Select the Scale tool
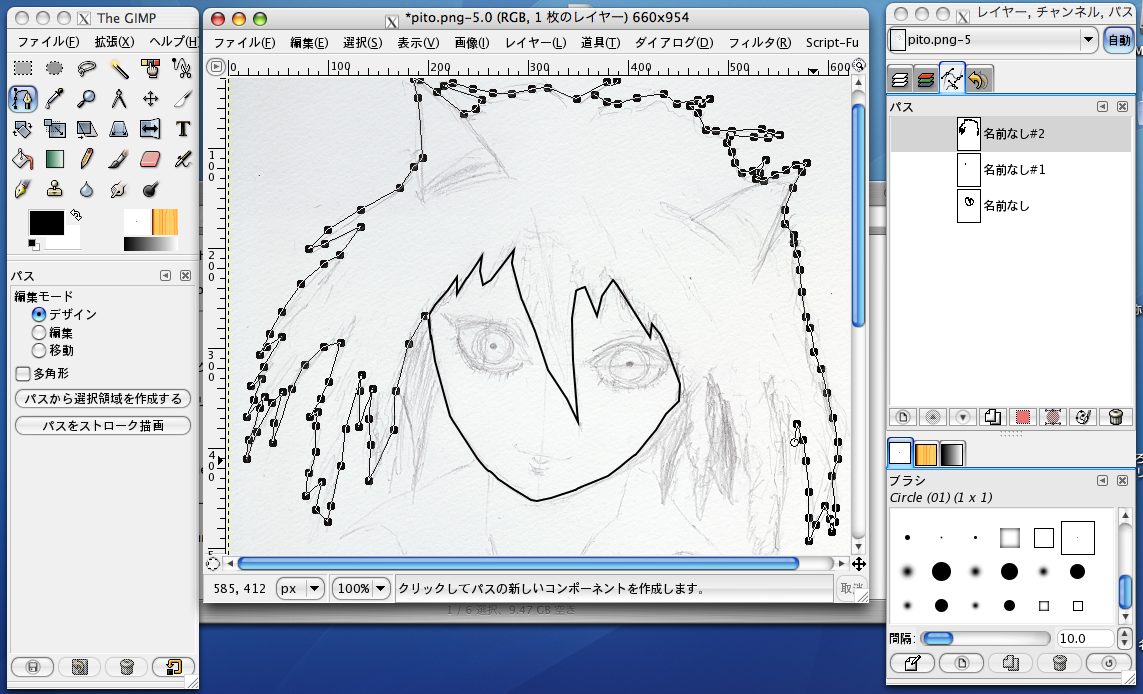This screenshot has height=694, width=1143. tap(55, 129)
